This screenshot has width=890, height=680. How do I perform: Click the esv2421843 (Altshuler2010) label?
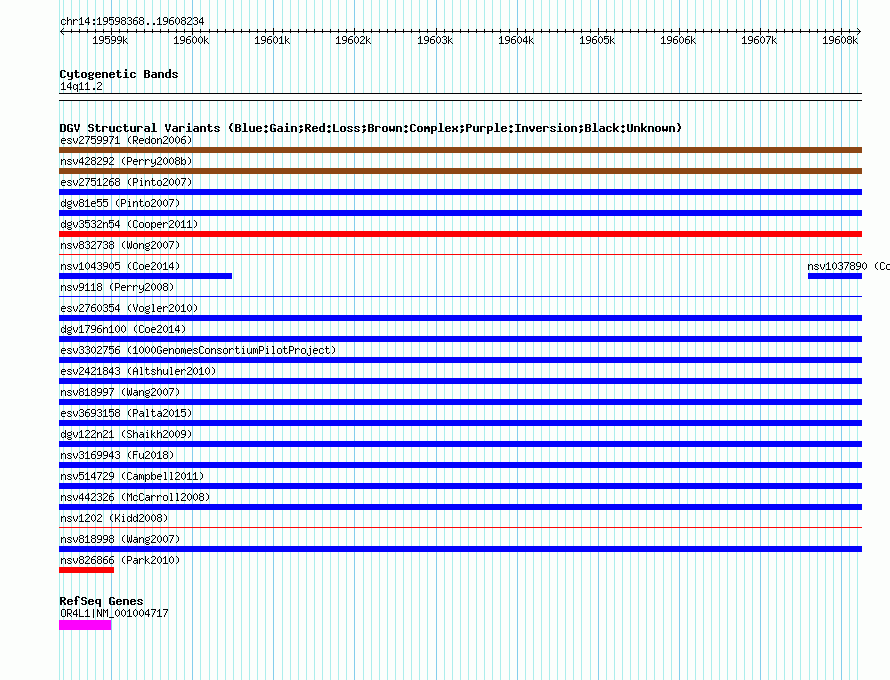coord(138,371)
